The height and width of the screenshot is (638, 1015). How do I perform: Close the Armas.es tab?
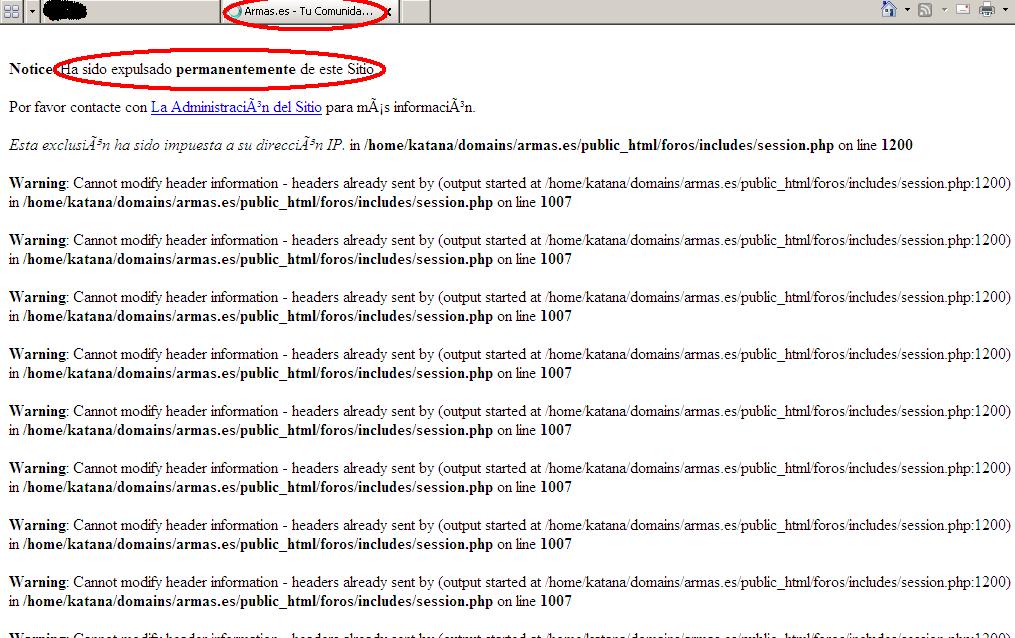point(389,11)
